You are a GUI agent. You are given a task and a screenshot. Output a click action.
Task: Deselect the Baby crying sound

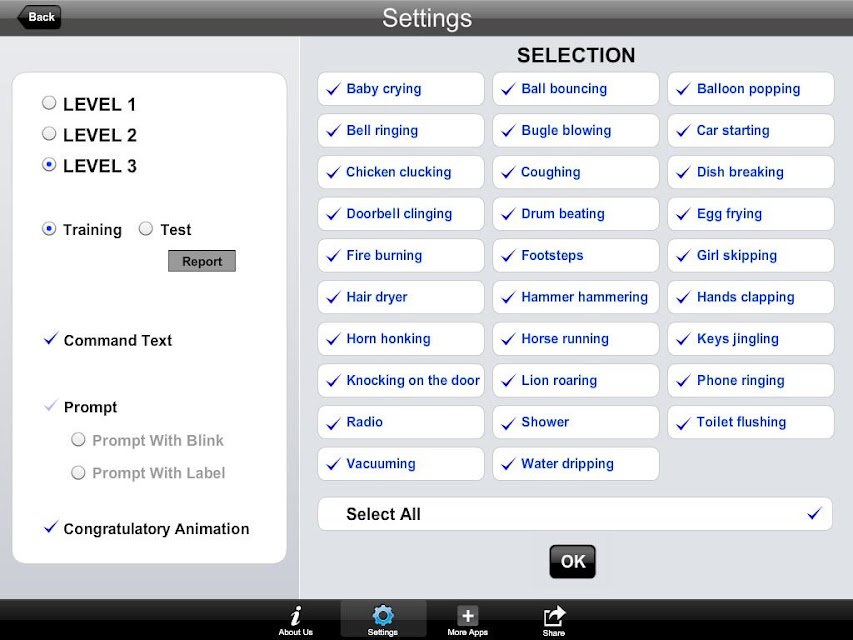(400, 89)
